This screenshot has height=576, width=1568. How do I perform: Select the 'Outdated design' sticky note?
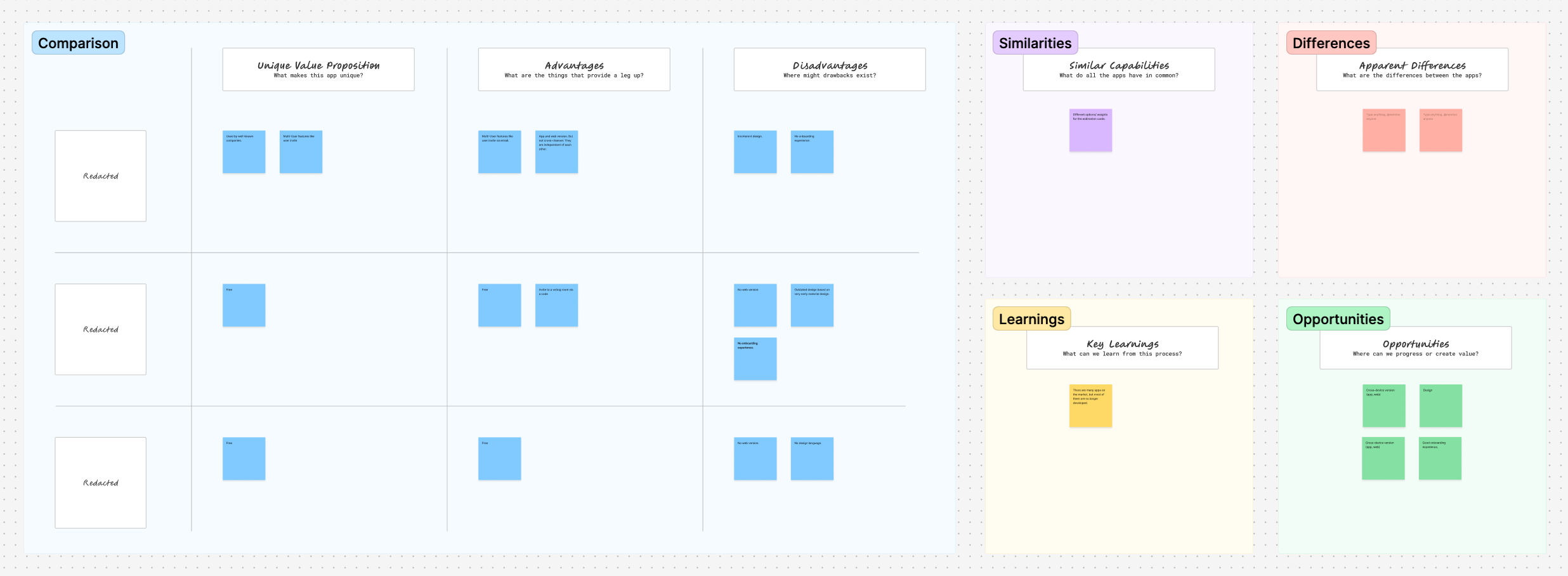point(812,305)
